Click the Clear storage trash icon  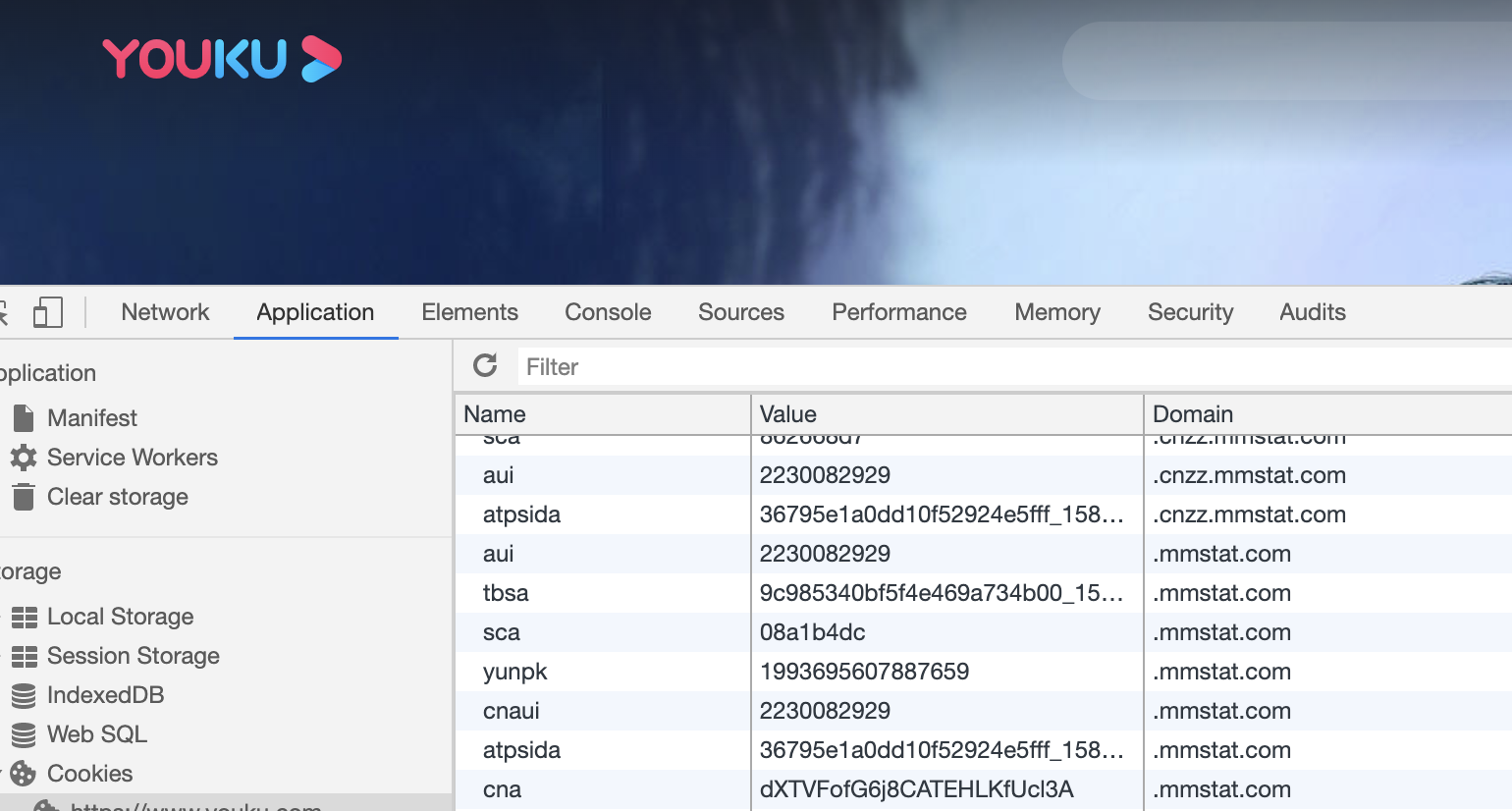[x=24, y=497]
